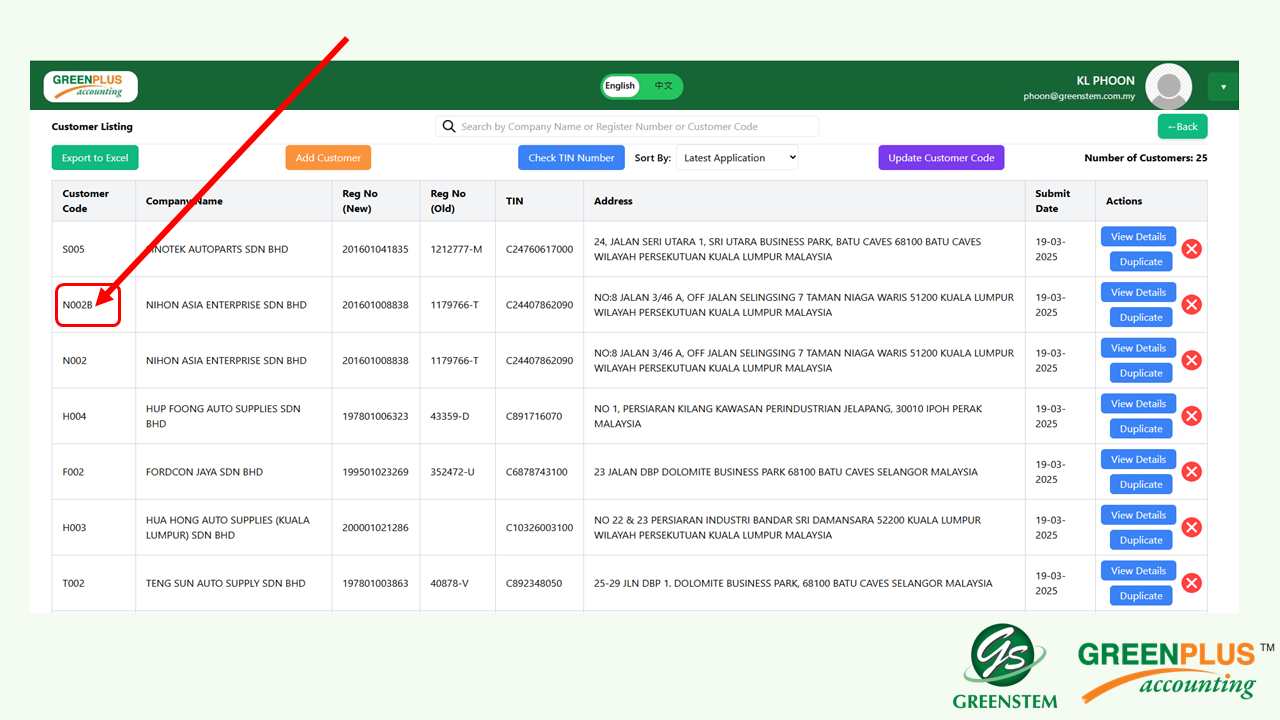Switch language to 中文
The width and height of the screenshot is (1280, 720).
pos(663,86)
